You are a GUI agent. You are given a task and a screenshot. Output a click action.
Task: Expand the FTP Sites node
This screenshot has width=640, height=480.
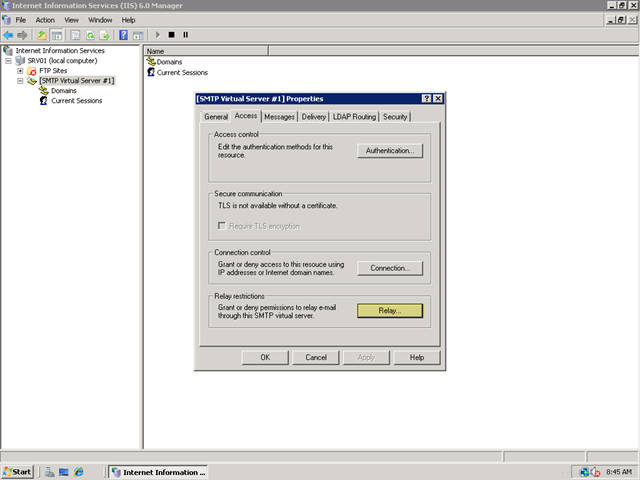(20, 71)
